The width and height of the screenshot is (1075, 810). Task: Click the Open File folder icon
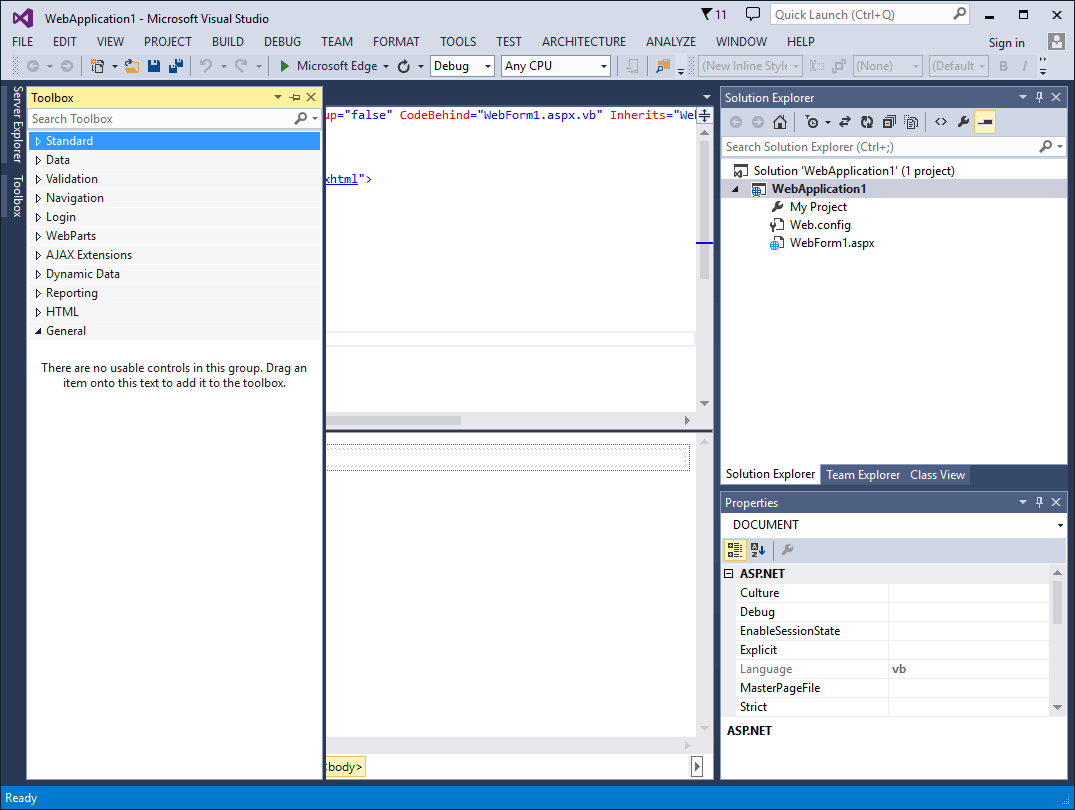(132, 66)
